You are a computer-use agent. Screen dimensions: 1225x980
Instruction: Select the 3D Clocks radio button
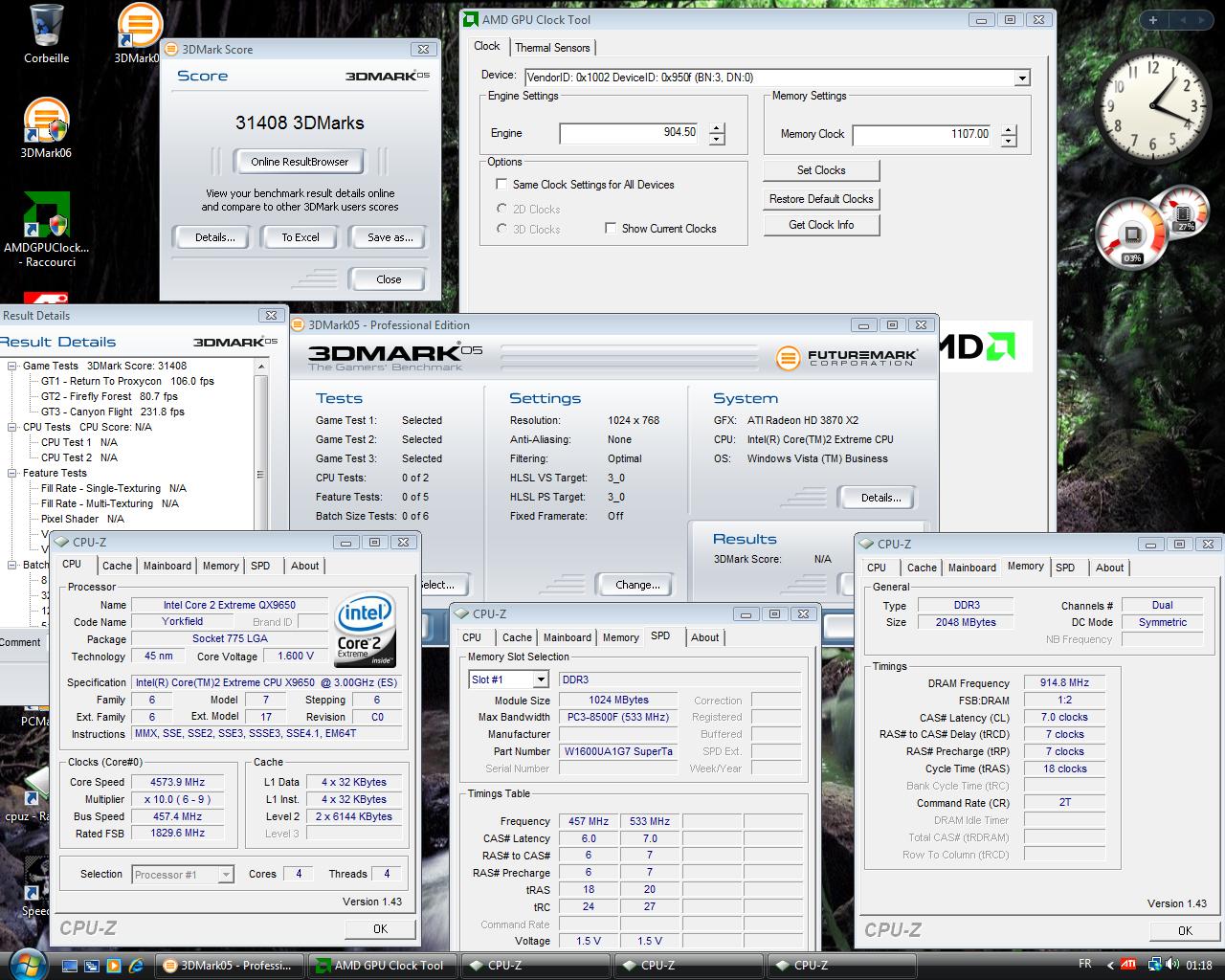click(501, 229)
